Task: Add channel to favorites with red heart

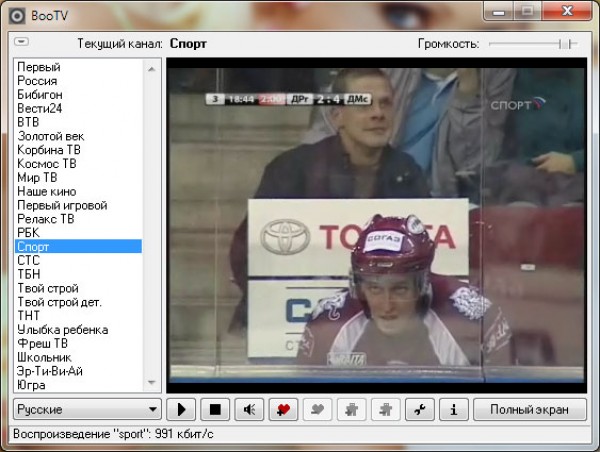Action: 283,410
